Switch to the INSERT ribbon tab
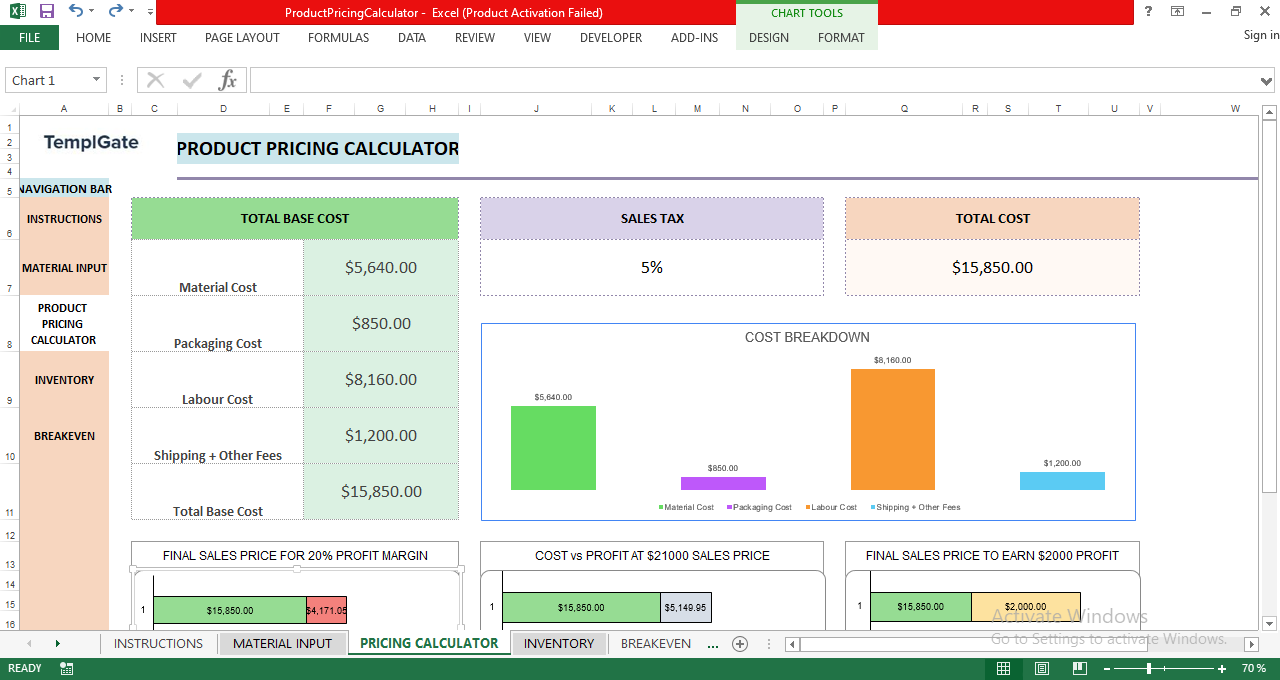The width and height of the screenshot is (1280, 680). point(158,38)
